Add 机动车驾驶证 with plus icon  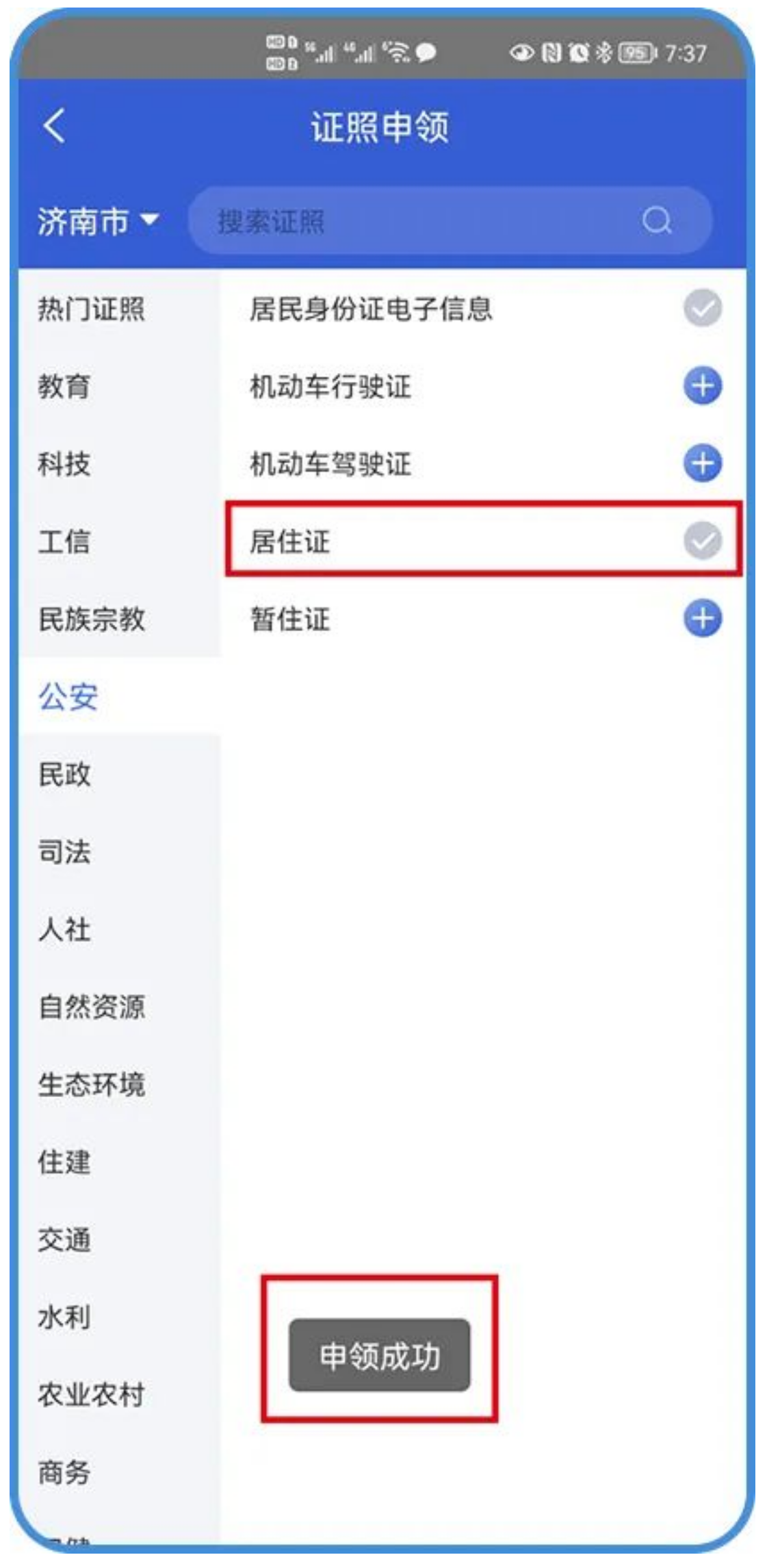(x=702, y=463)
